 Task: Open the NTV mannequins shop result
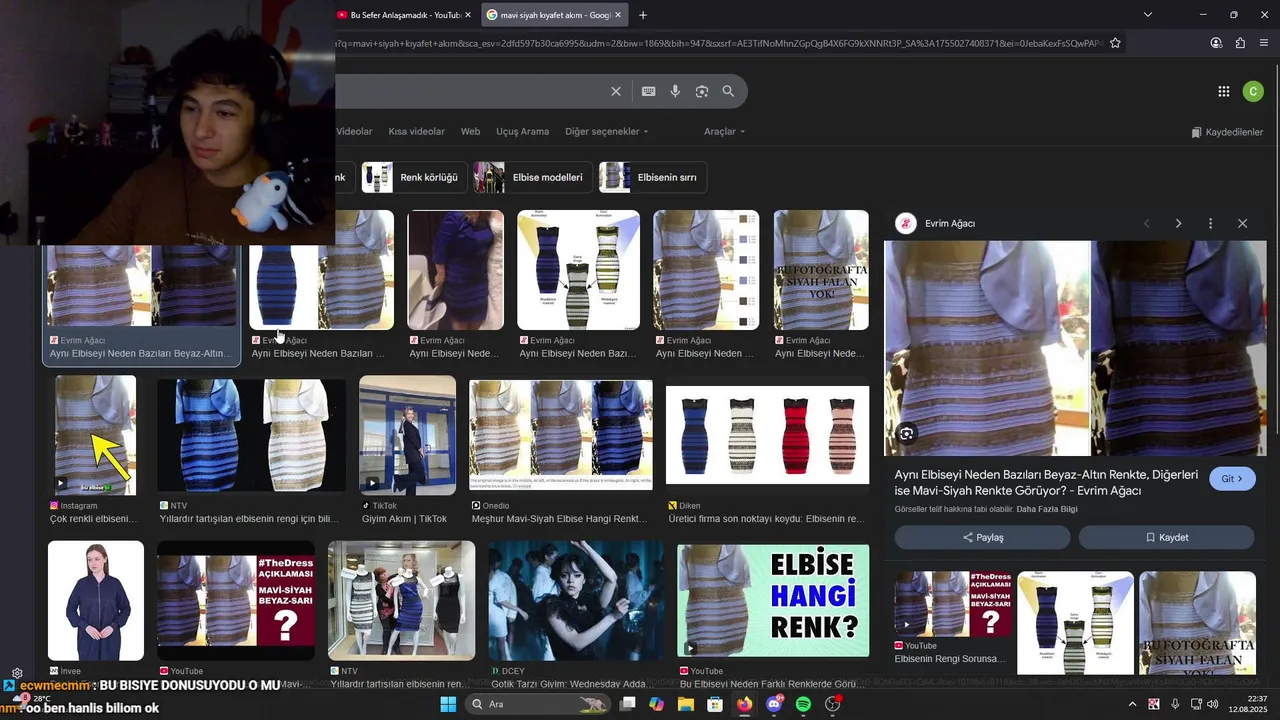[402, 600]
